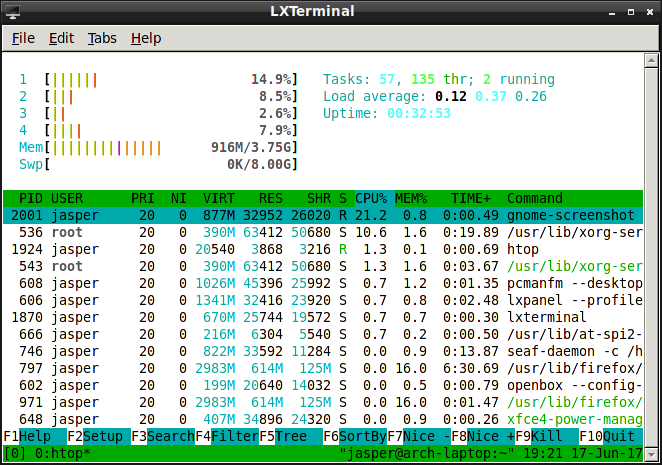Sort by the MEM% column header

pos(410,198)
